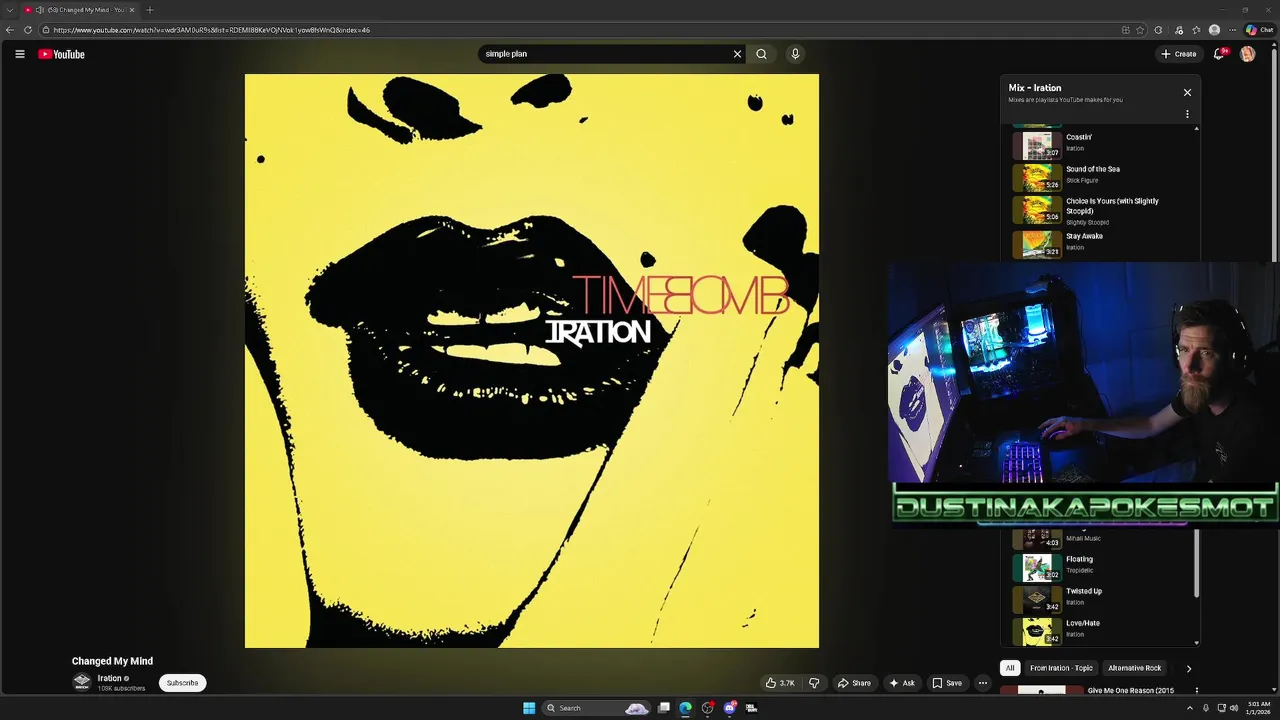
Task: Go back with the browser back arrow
Action: (x=10, y=30)
